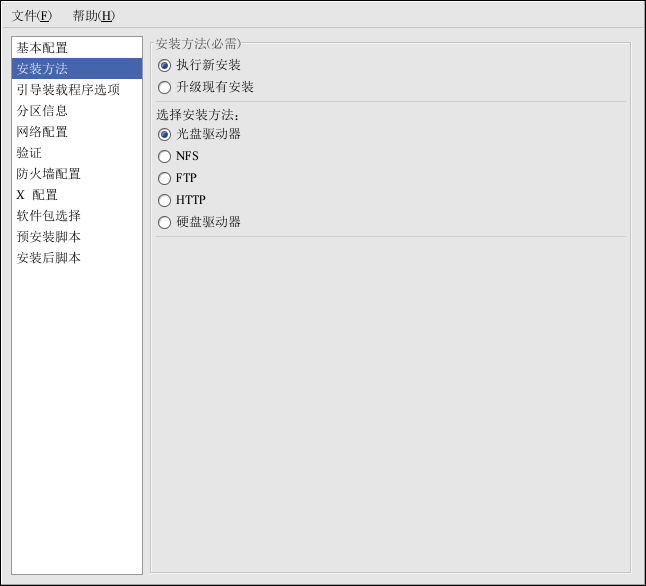Open the 帮助(H) menu
The width and height of the screenshot is (646, 586).
point(94,16)
